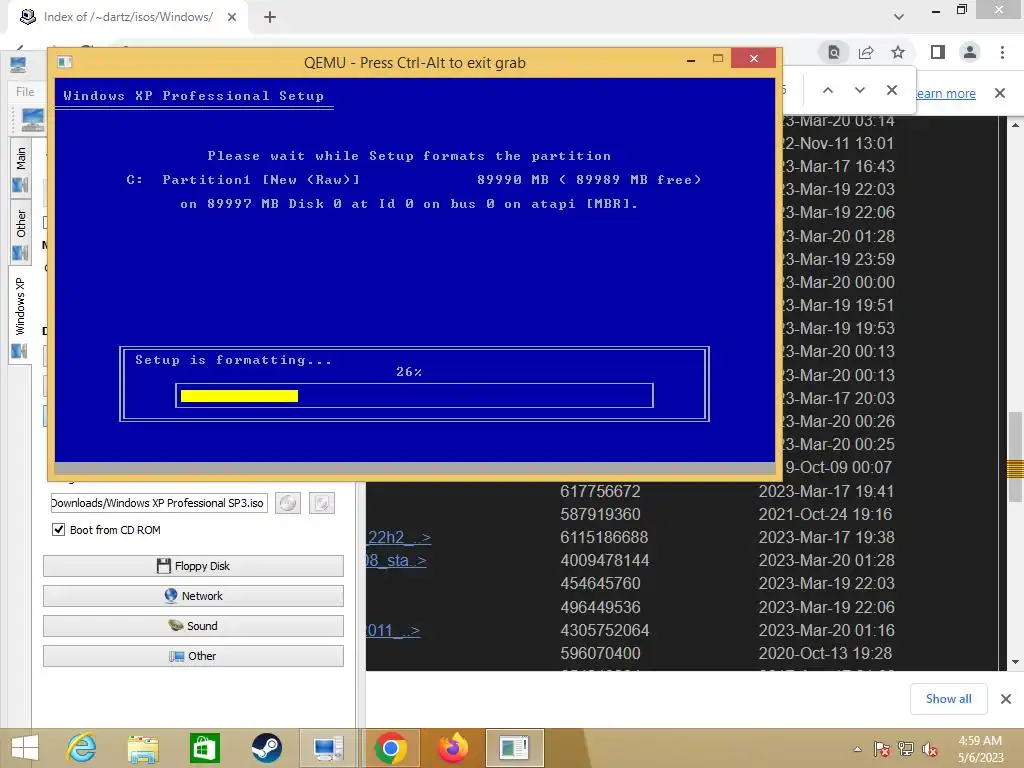This screenshot has width=1024, height=768.
Task: Uncheck Boot from CD ROM
Action: click(x=59, y=530)
